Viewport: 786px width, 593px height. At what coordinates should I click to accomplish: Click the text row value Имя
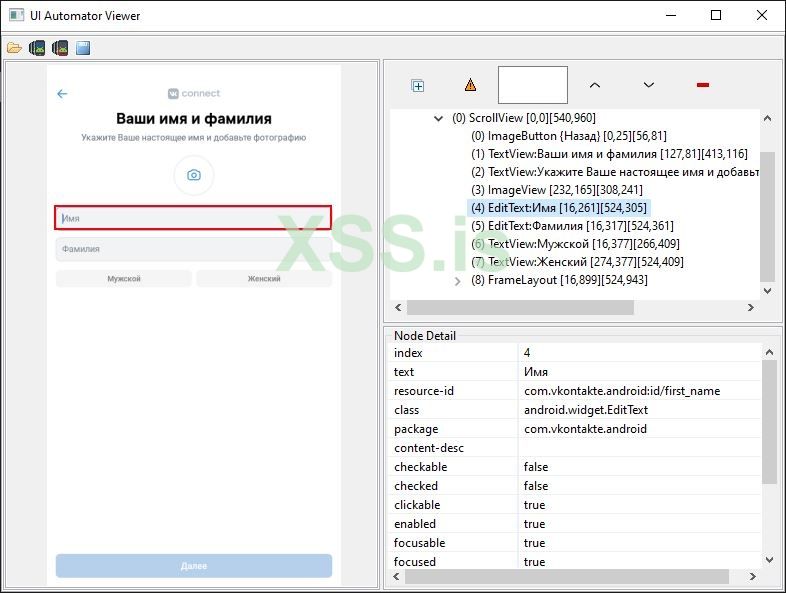tap(535, 372)
